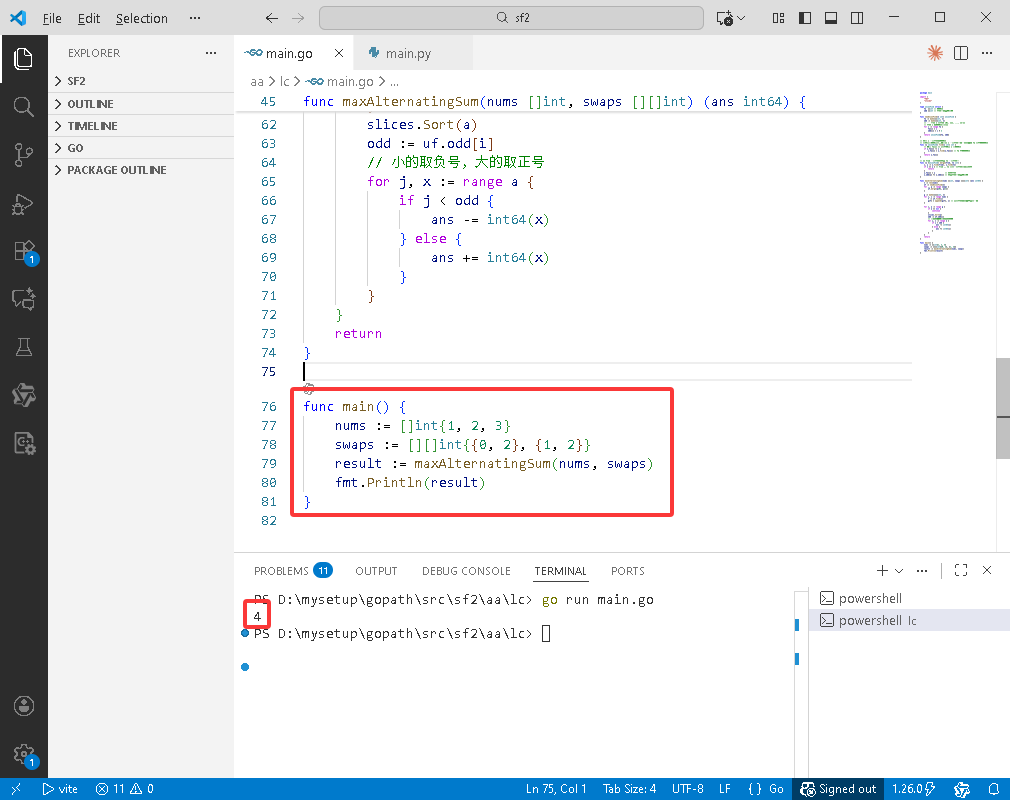The width and height of the screenshot is (1010, 800).
Task: Open remote window indicator in status bar
Action: click(16, 789)
